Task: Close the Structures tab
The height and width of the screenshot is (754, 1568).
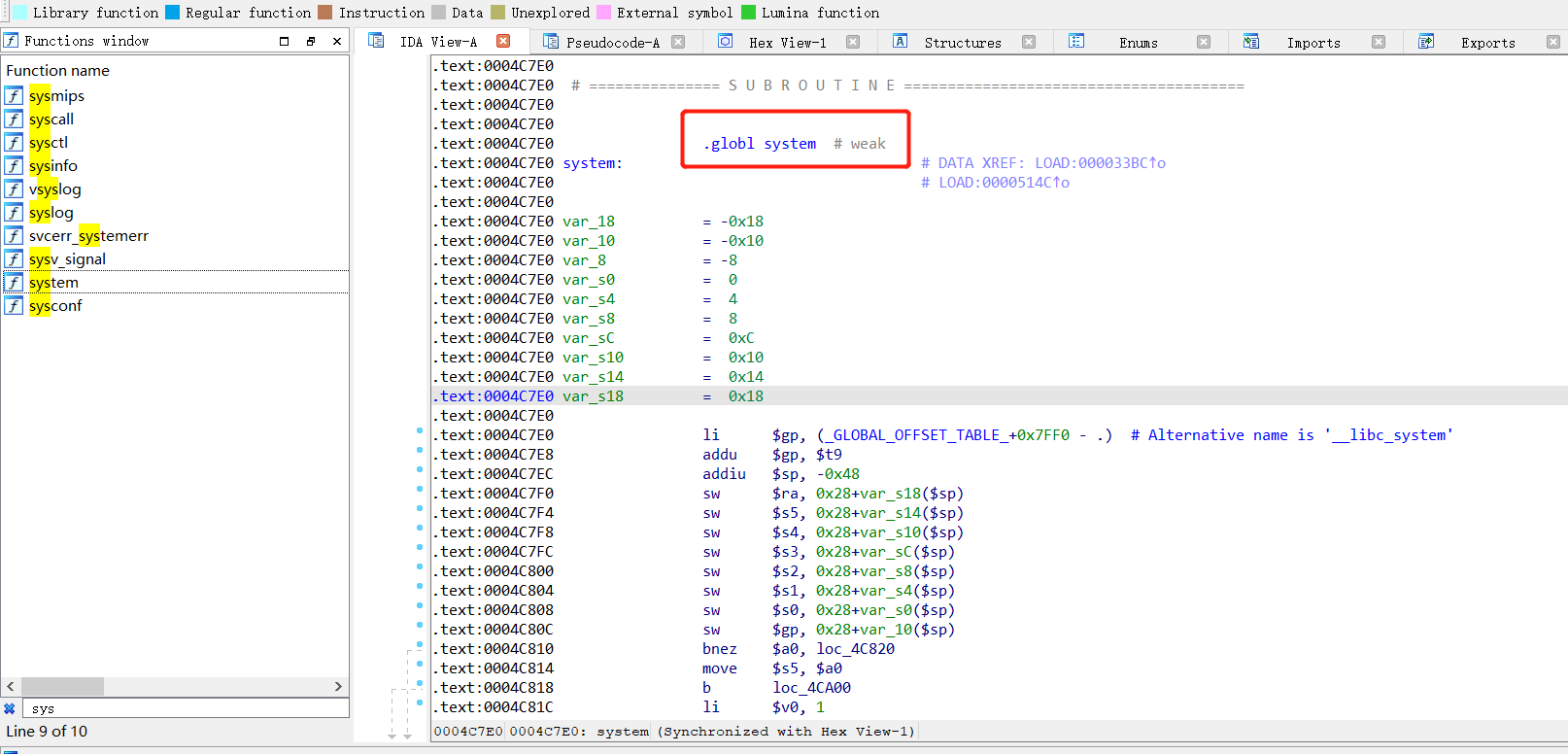Action: [x=1029, y=42]
